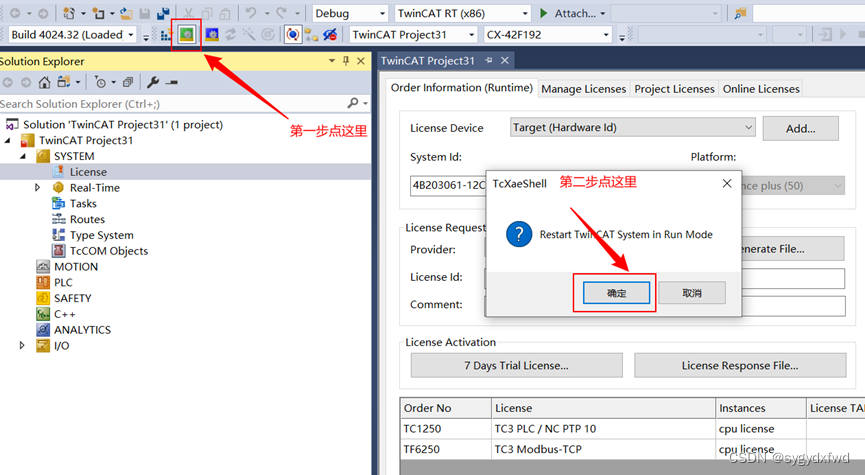The height and width of the screenshot is (475, 865).
Task: Select SAFETY in the solution tree
Action: (72, 298)
